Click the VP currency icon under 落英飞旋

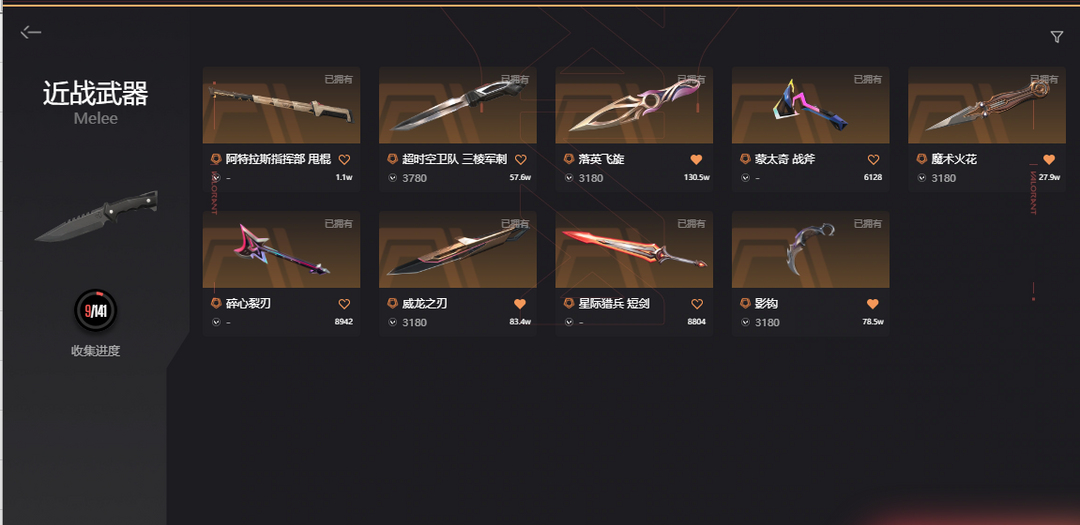coord(569,178)
